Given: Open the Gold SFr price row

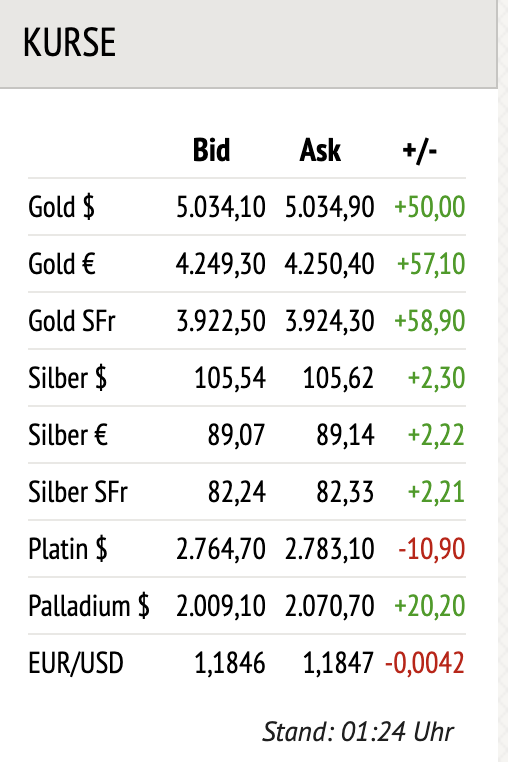Looking at the screenshot, I should [247, 321].
